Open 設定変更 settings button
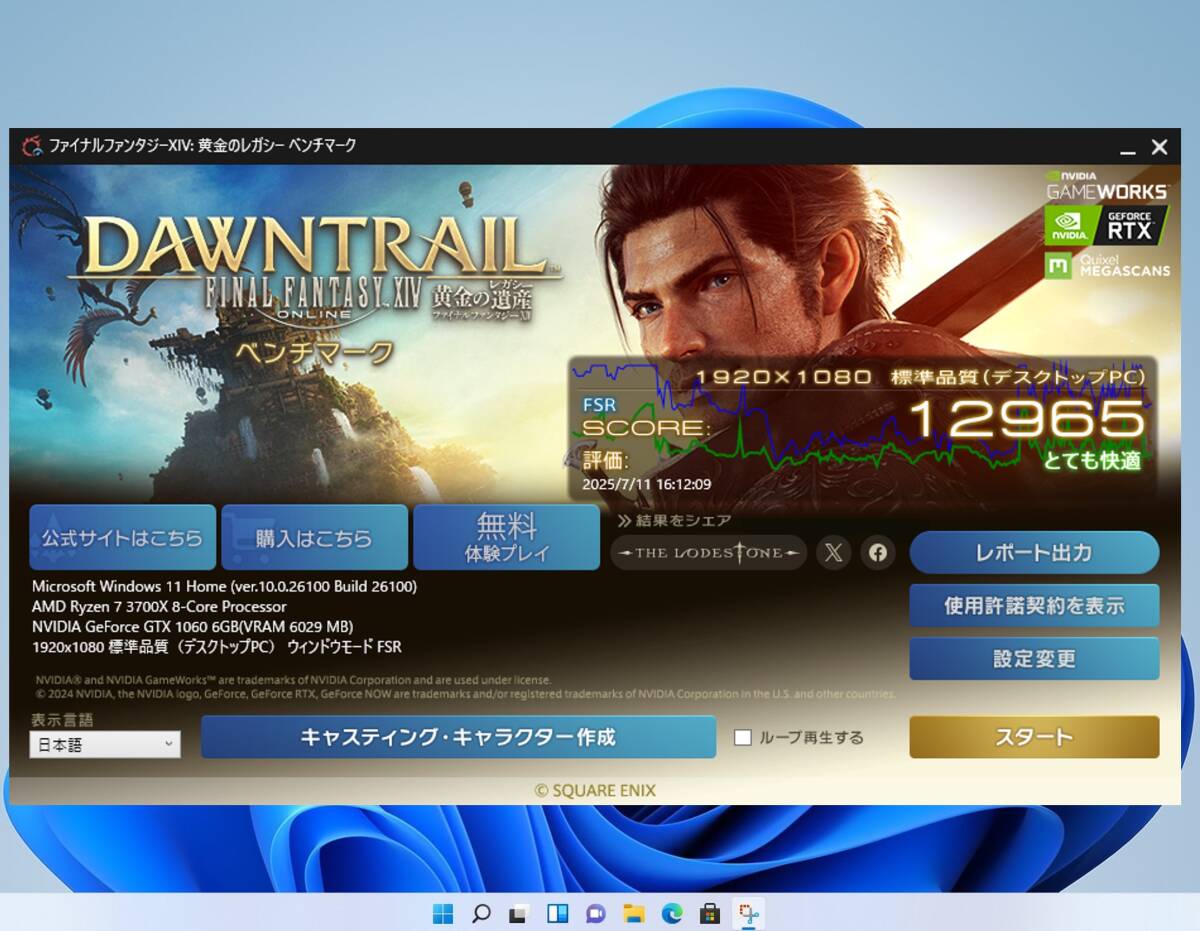 point(1034,658)
